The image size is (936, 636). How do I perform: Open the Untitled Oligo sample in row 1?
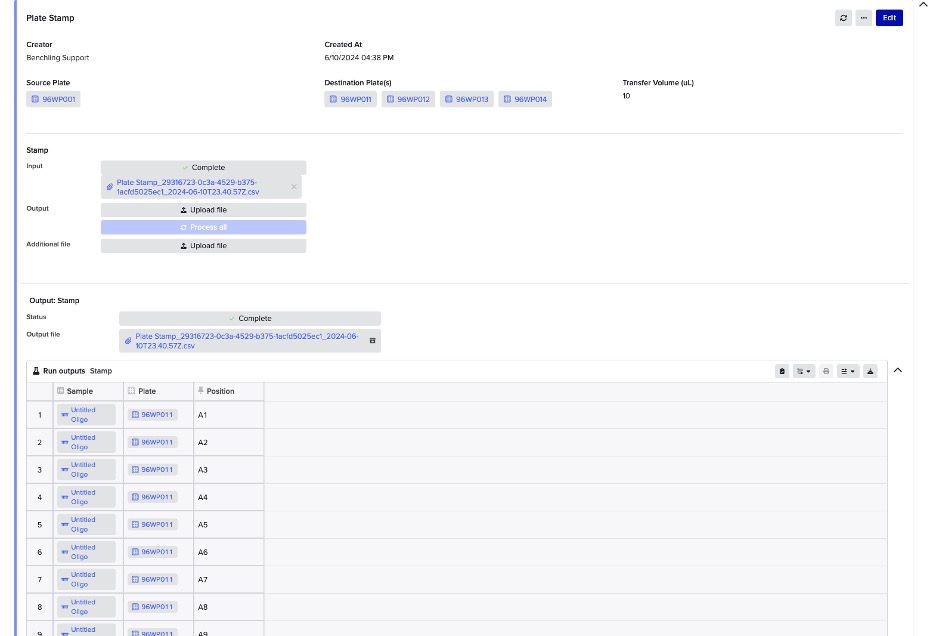[84, 414]
